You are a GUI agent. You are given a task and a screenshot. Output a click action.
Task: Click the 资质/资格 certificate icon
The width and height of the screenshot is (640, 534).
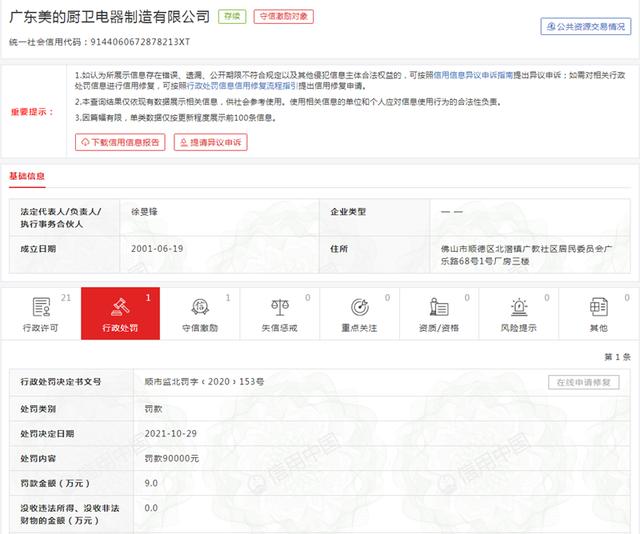pos(439,307)
